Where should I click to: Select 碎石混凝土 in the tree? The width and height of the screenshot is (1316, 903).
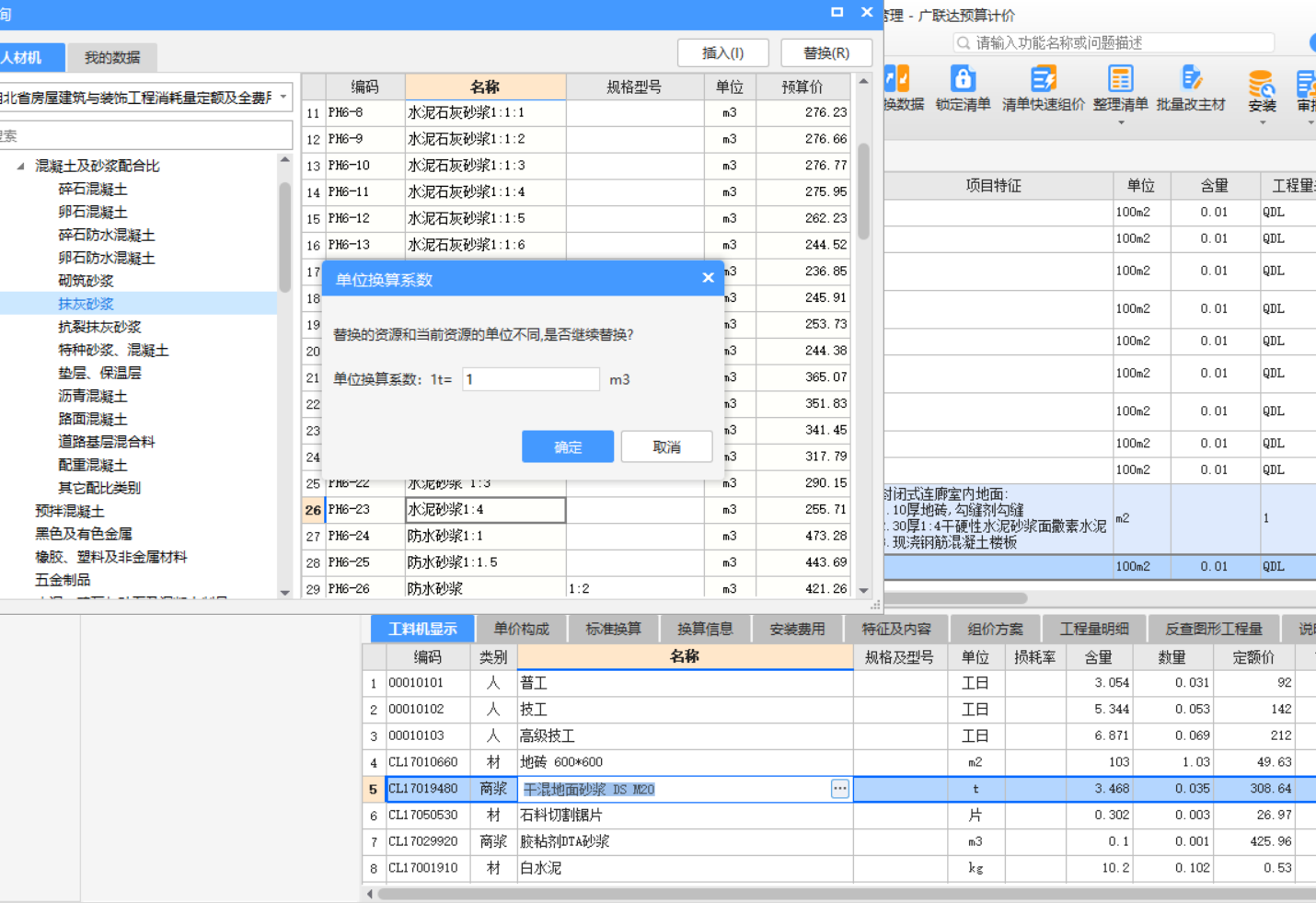(x=93, y=189)
